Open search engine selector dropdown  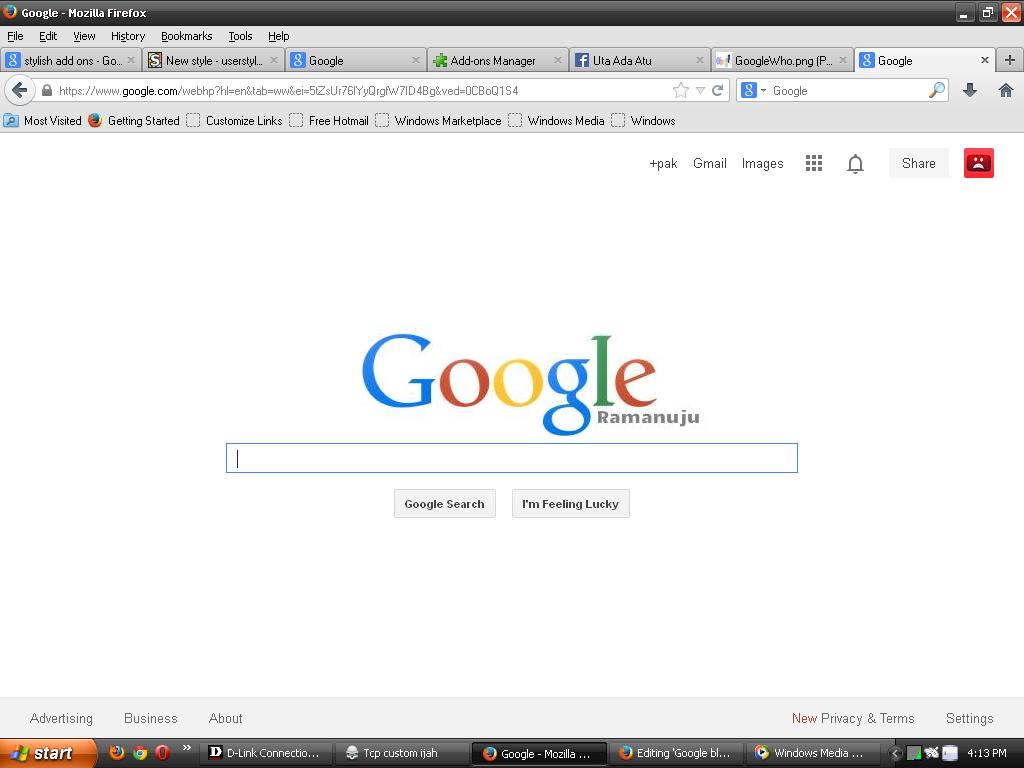coord(754,90)
